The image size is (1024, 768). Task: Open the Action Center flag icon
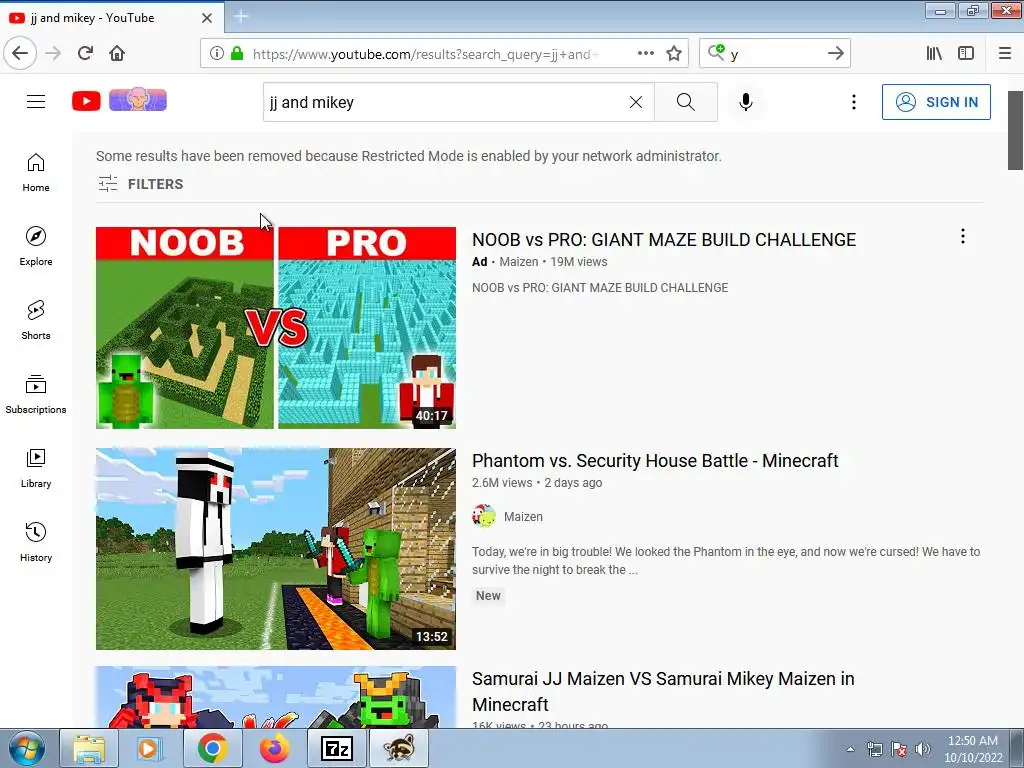point(899,749)
